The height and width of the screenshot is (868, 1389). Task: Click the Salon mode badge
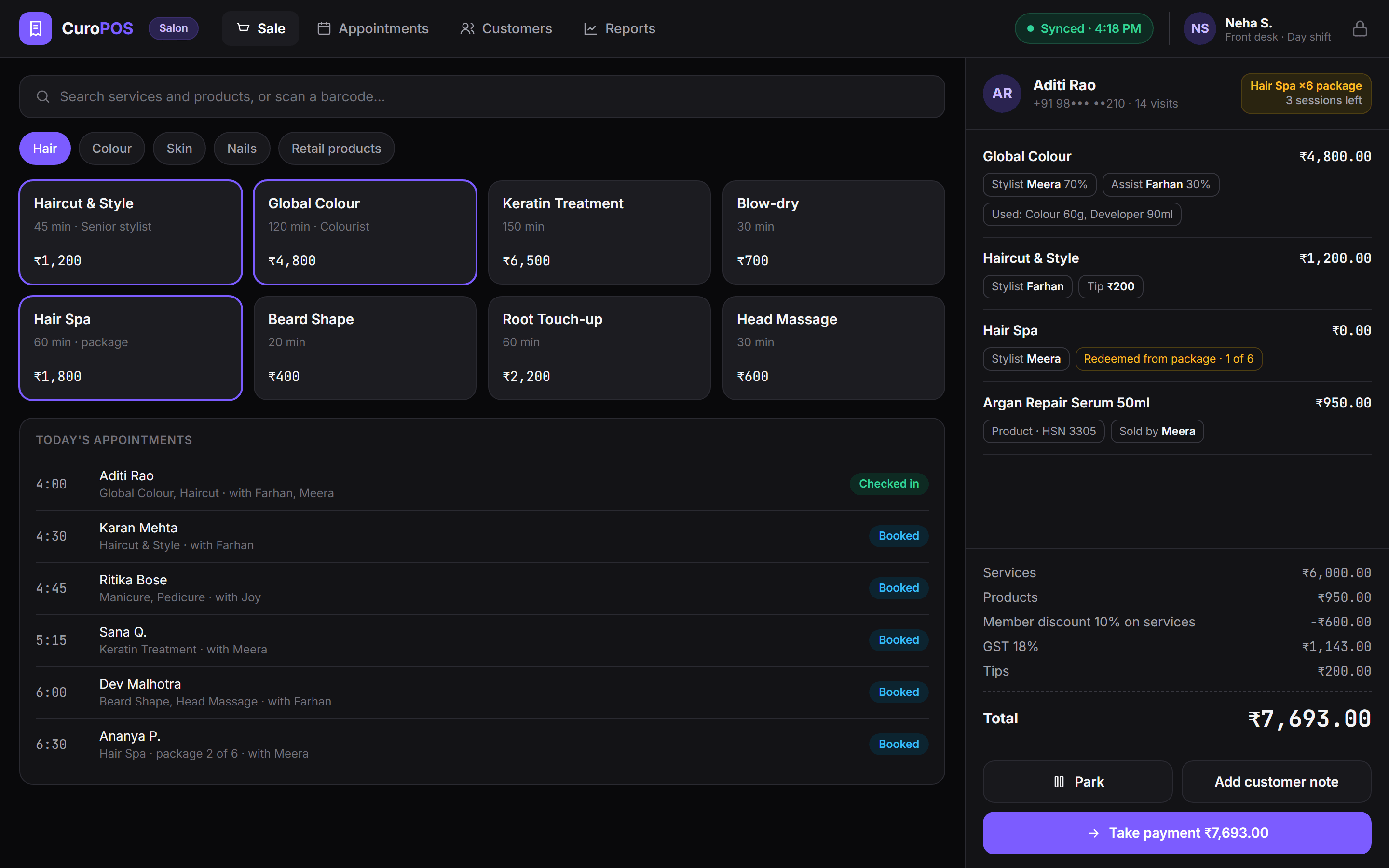[x=173, y=28]
